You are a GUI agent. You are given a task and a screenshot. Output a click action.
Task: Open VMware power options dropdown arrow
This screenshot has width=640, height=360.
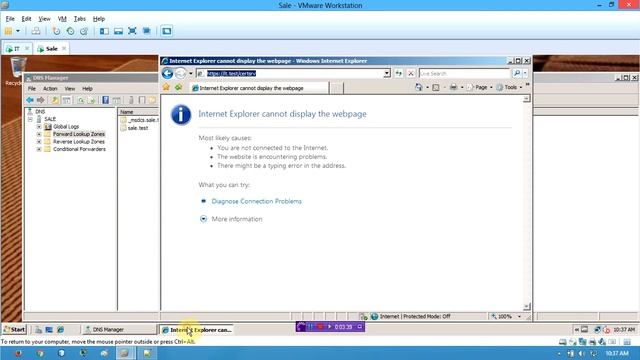click(x=18, y=31)
